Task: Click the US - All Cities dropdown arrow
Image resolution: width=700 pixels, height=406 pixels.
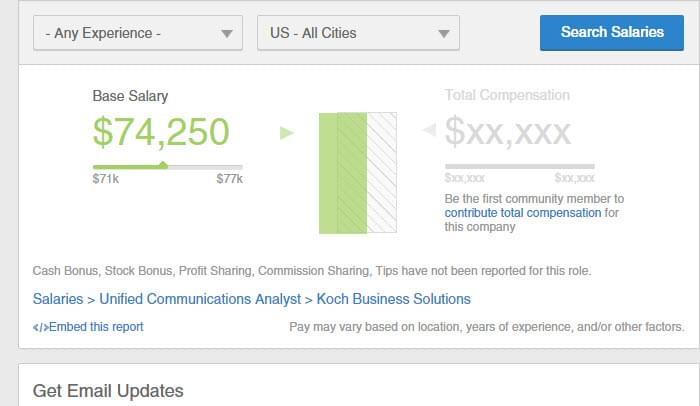Action: click(443, 34)
